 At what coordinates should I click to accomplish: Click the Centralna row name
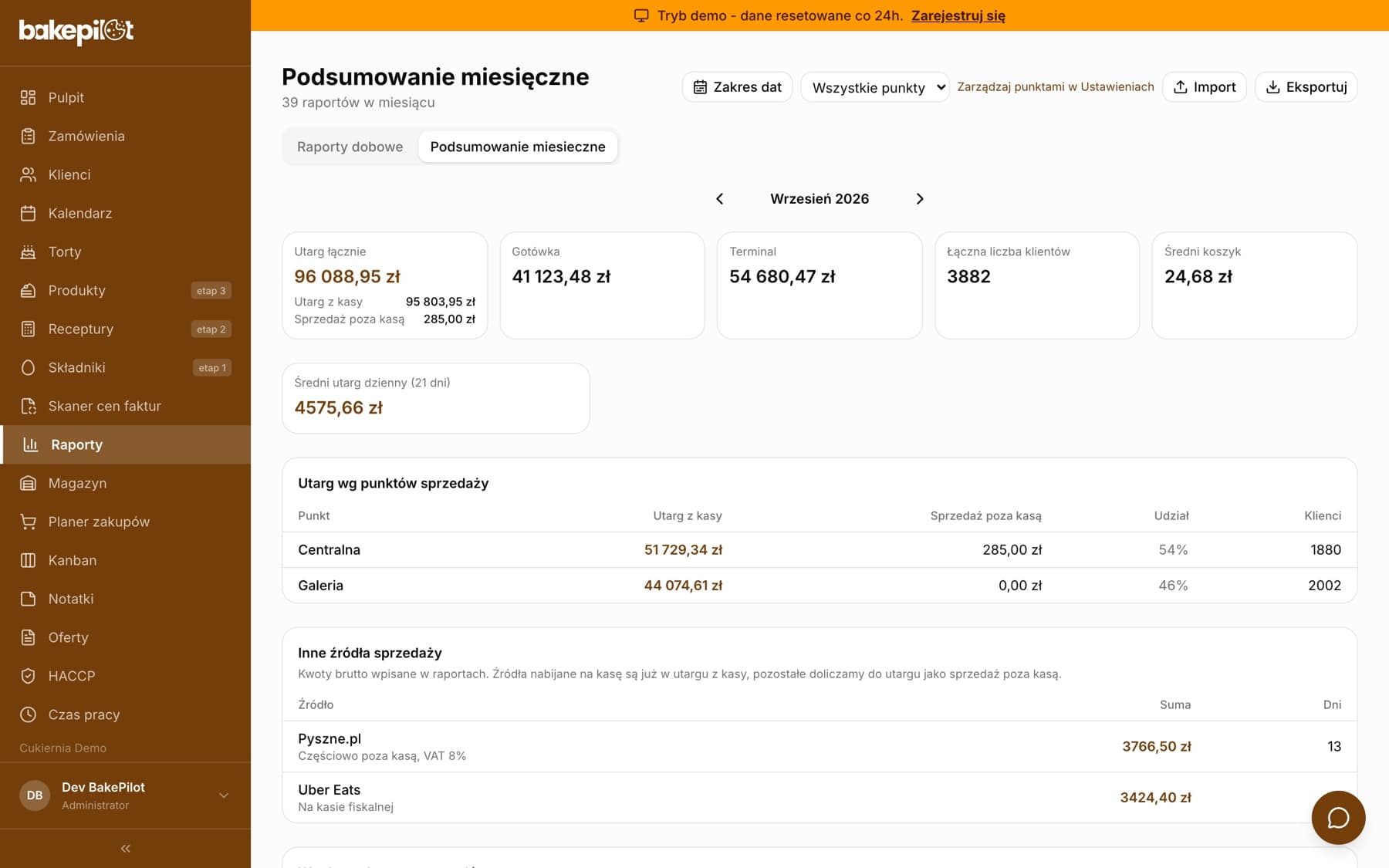coord(330,550)
